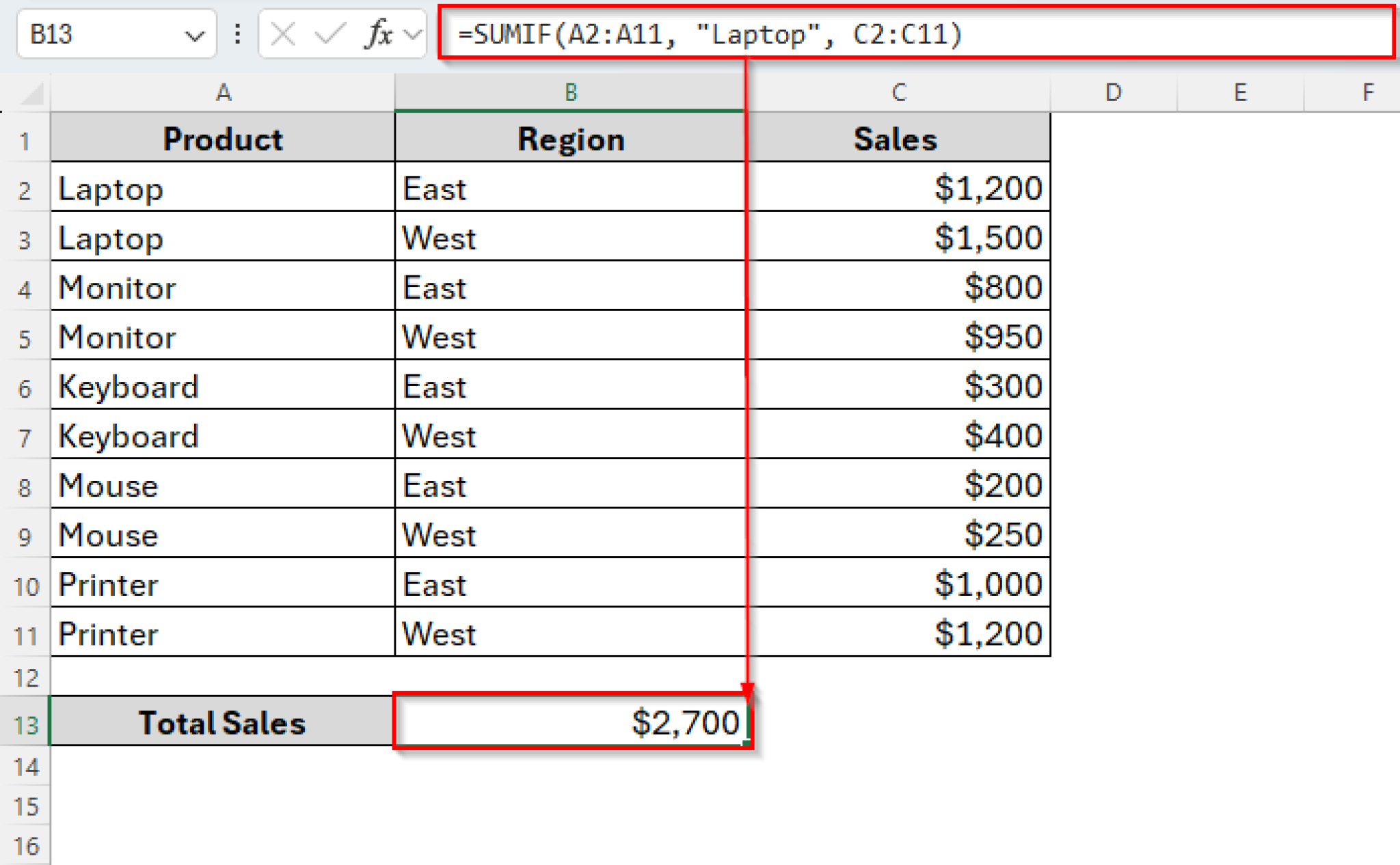
Task: Expand the formula bar with its chevron
Action: [412, 34]
